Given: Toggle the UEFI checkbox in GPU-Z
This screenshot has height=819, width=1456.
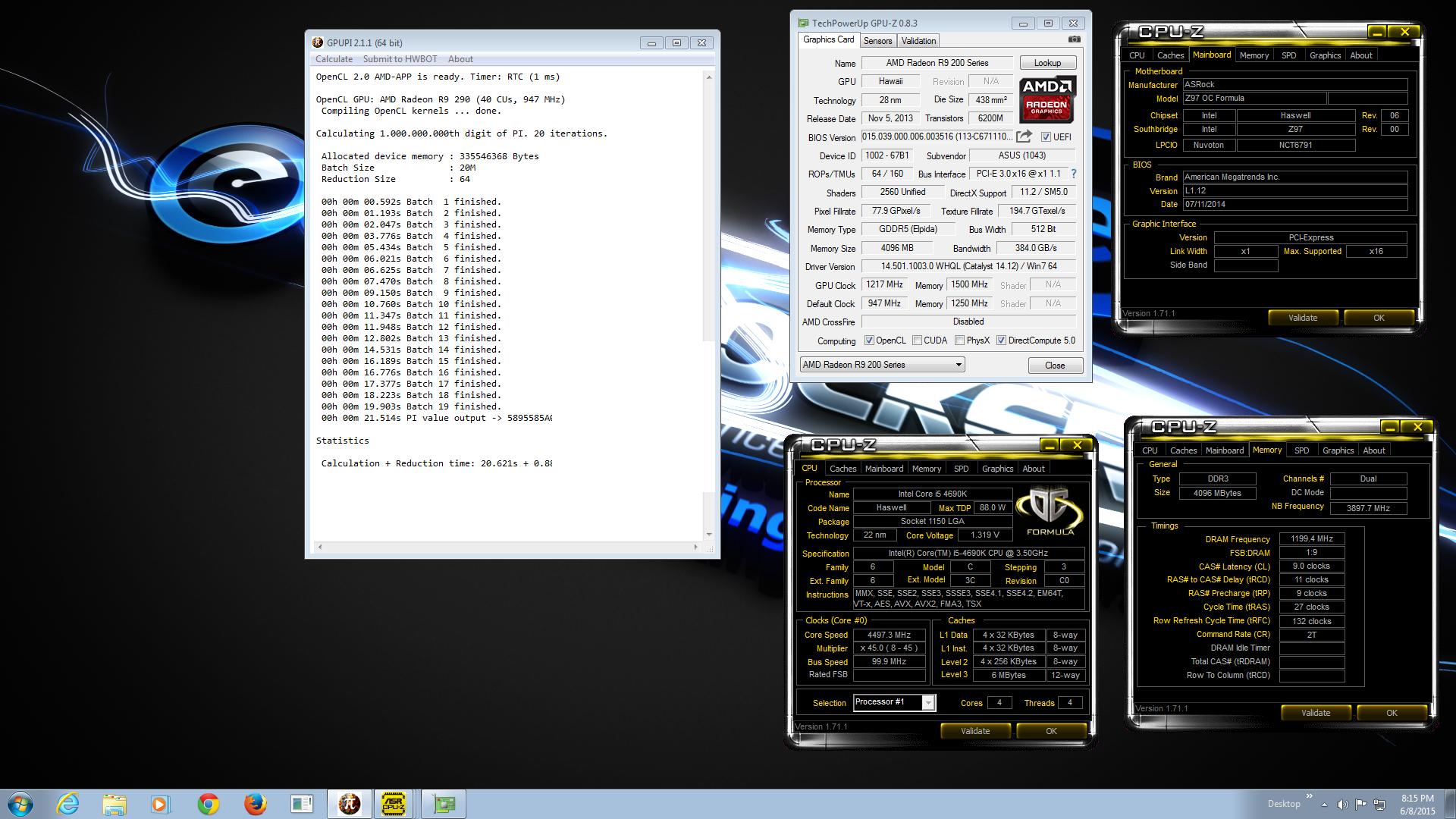Looking at the screenshot, I should 1046,137.
